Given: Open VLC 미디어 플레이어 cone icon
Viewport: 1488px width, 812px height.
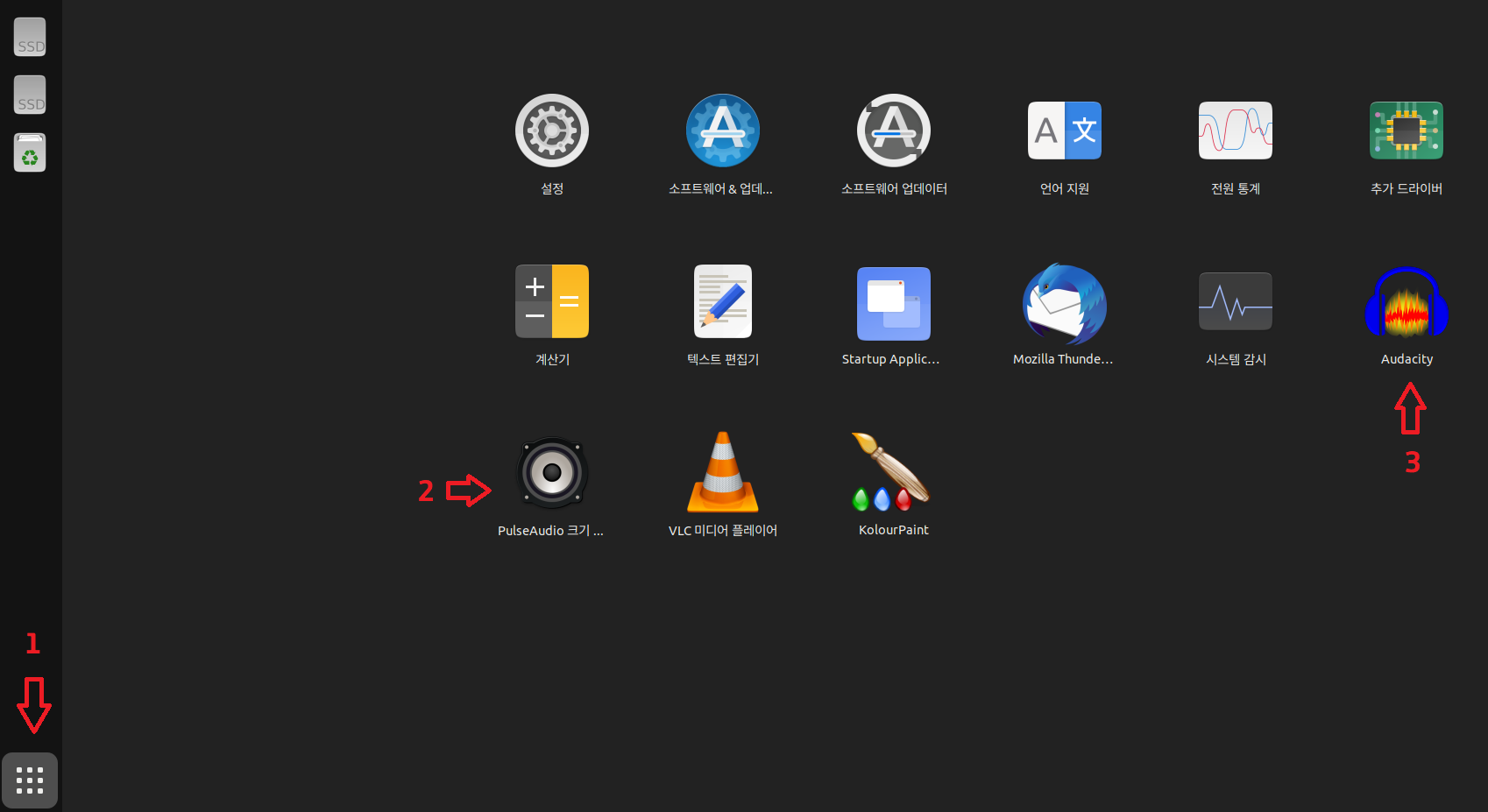Looking at the screenshot, I should click(x=723, y=472).
